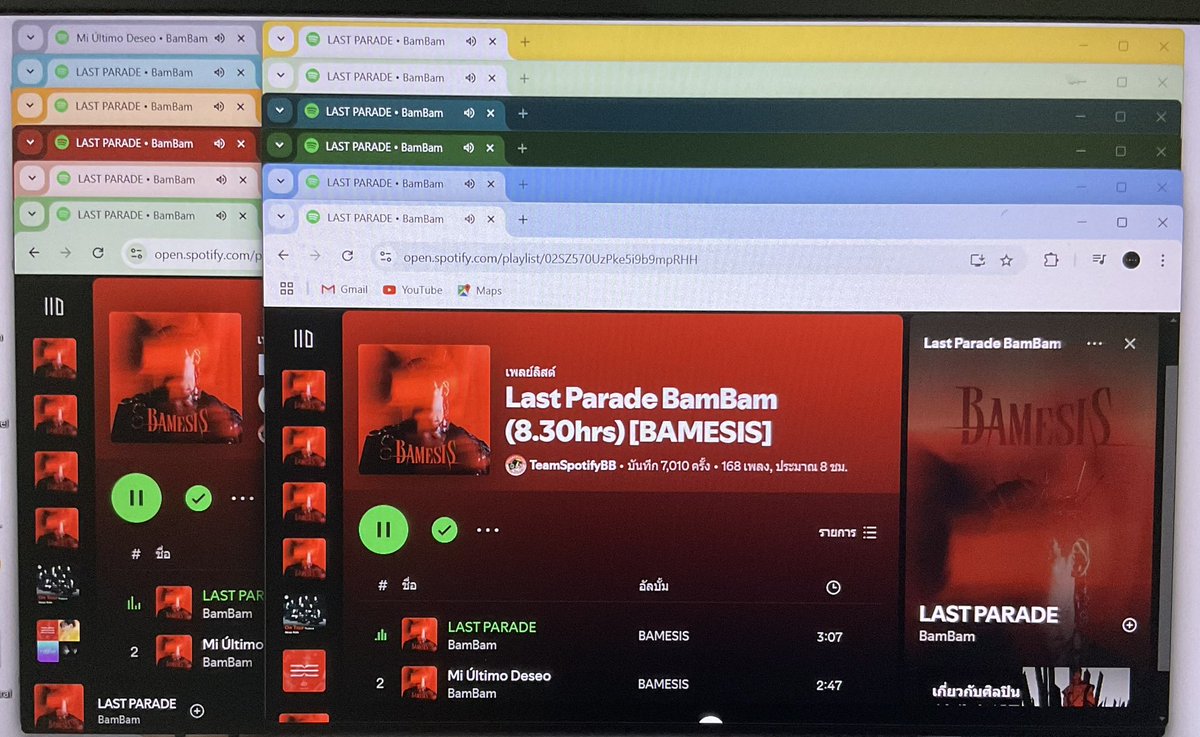Open Chrome media controls icon
This screenshot has width=1200, height=737.
click(x=1097, y=259)
